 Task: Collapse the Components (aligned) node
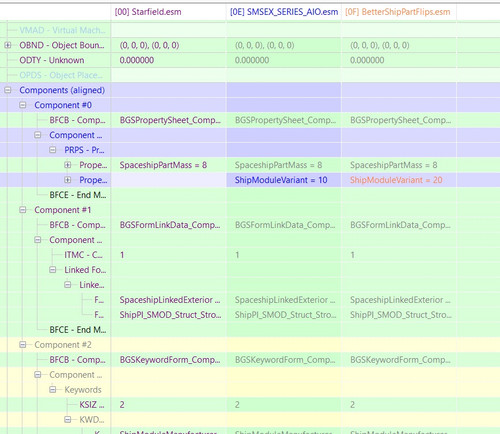point(8,90)
